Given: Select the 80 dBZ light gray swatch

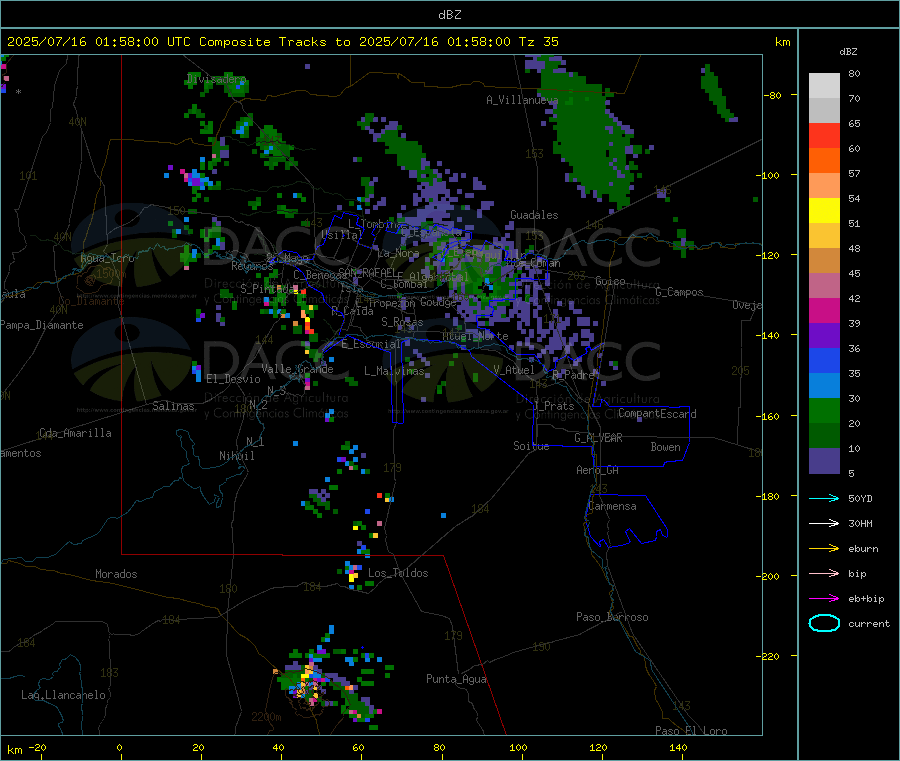Looking at the screenshot, I should [x=824, y=86].
